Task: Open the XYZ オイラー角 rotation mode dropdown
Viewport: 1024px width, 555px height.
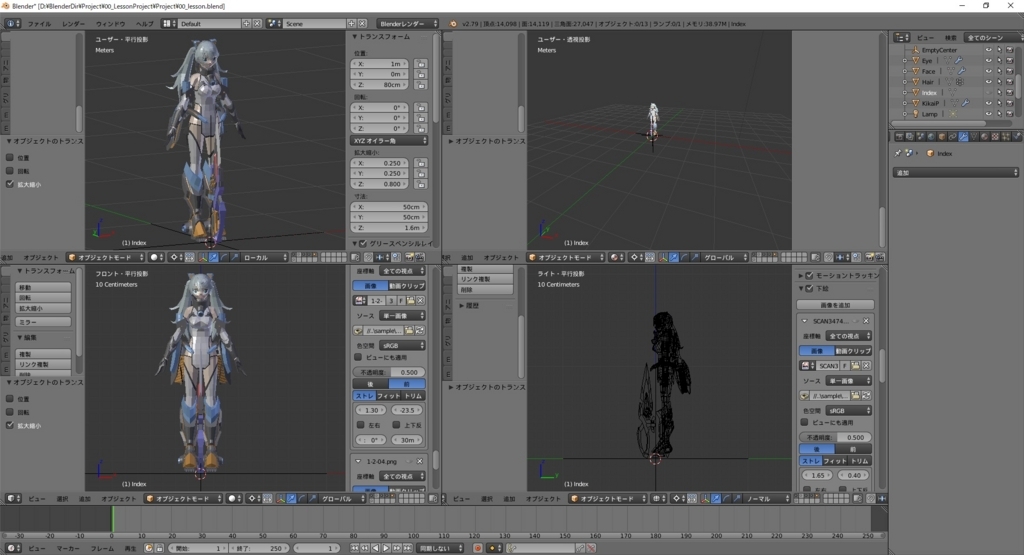Action: [x=389, y=140]
